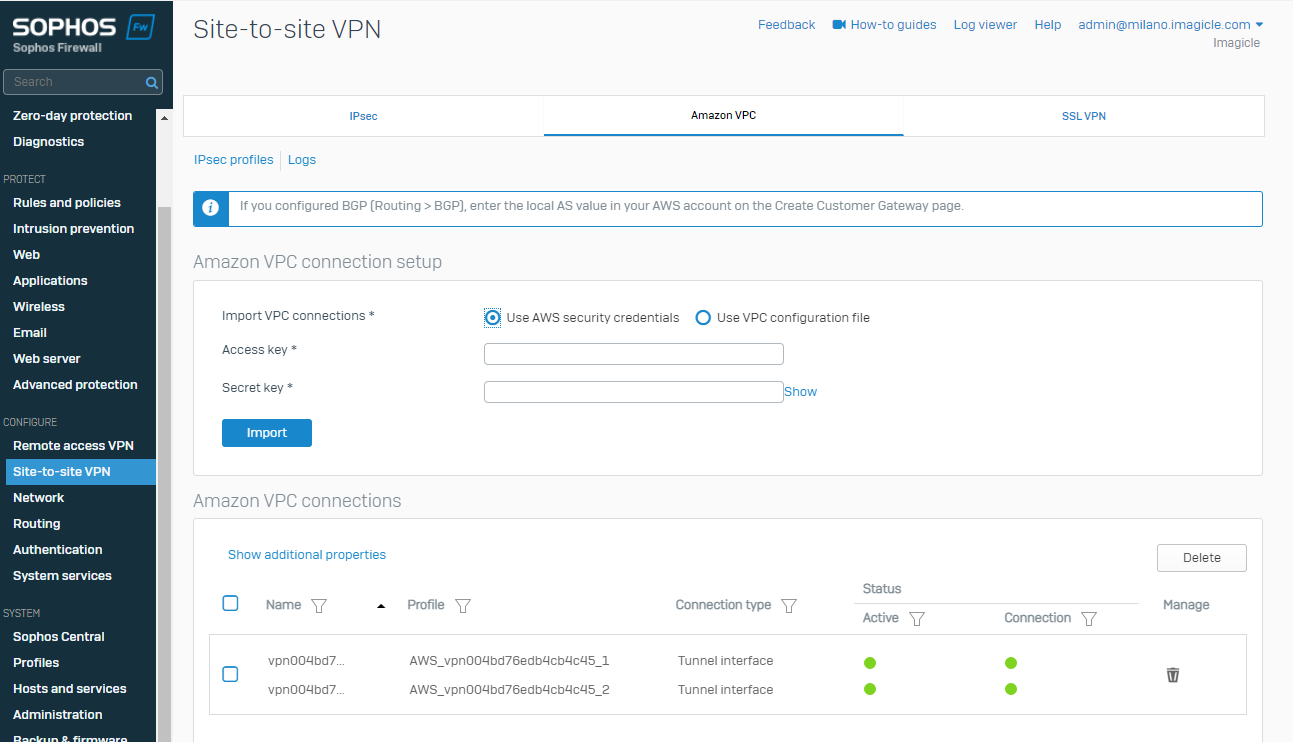Screen dimensions: 1293x742
Task: Click the Name column filter icon
Action: 319,606
